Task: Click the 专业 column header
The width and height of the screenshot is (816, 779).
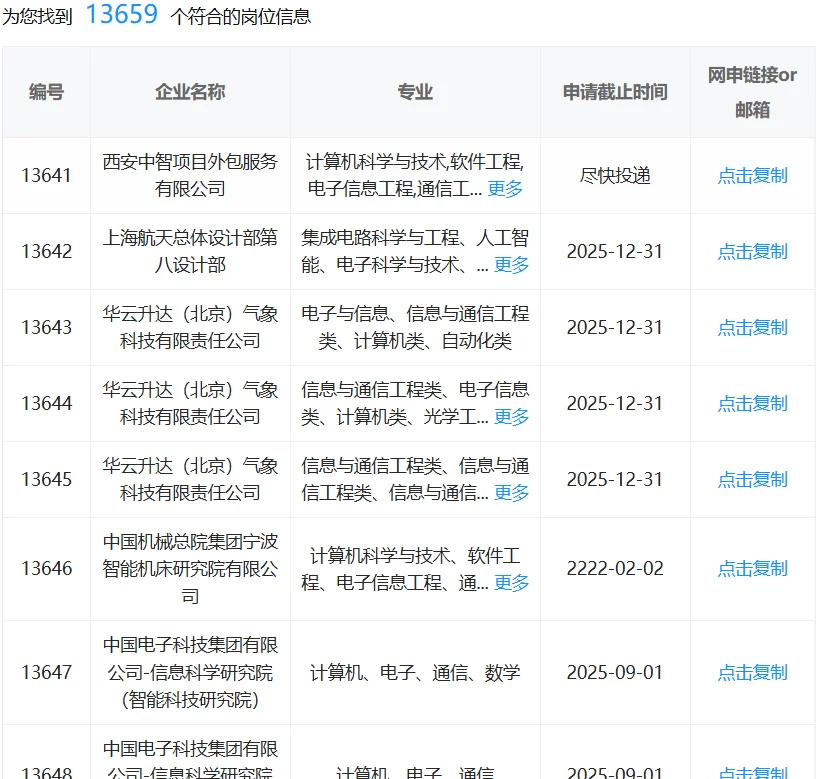Action: [415, 92]
